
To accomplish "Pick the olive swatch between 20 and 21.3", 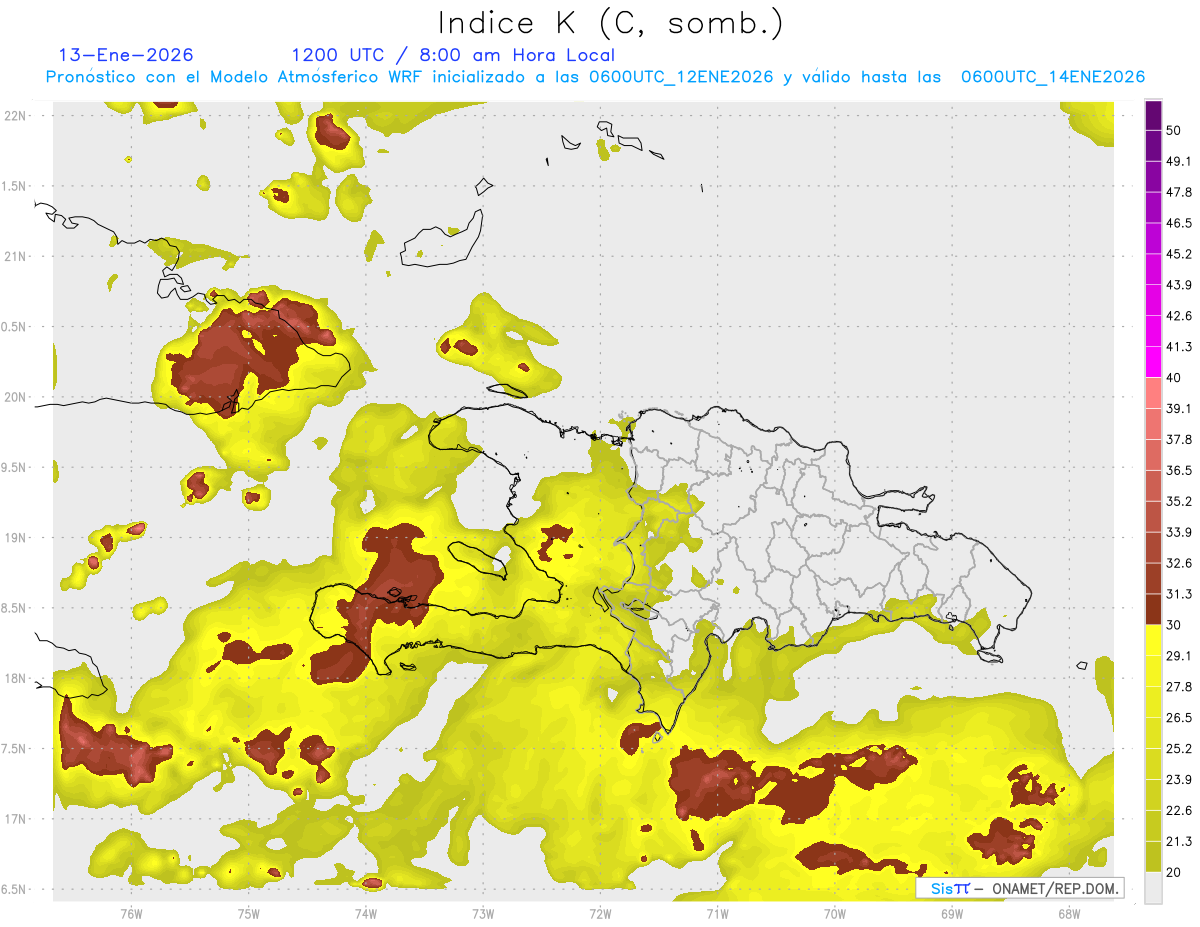I will [1154, 857].
